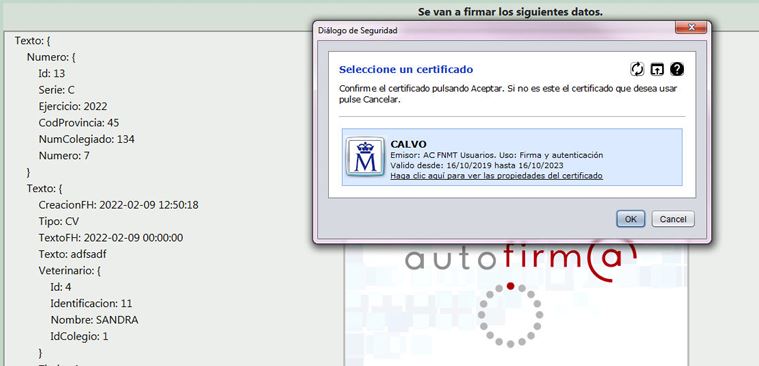Select the CALVO certificate name
The width and height of the screenshot is (759, 366).
point(409,144)
